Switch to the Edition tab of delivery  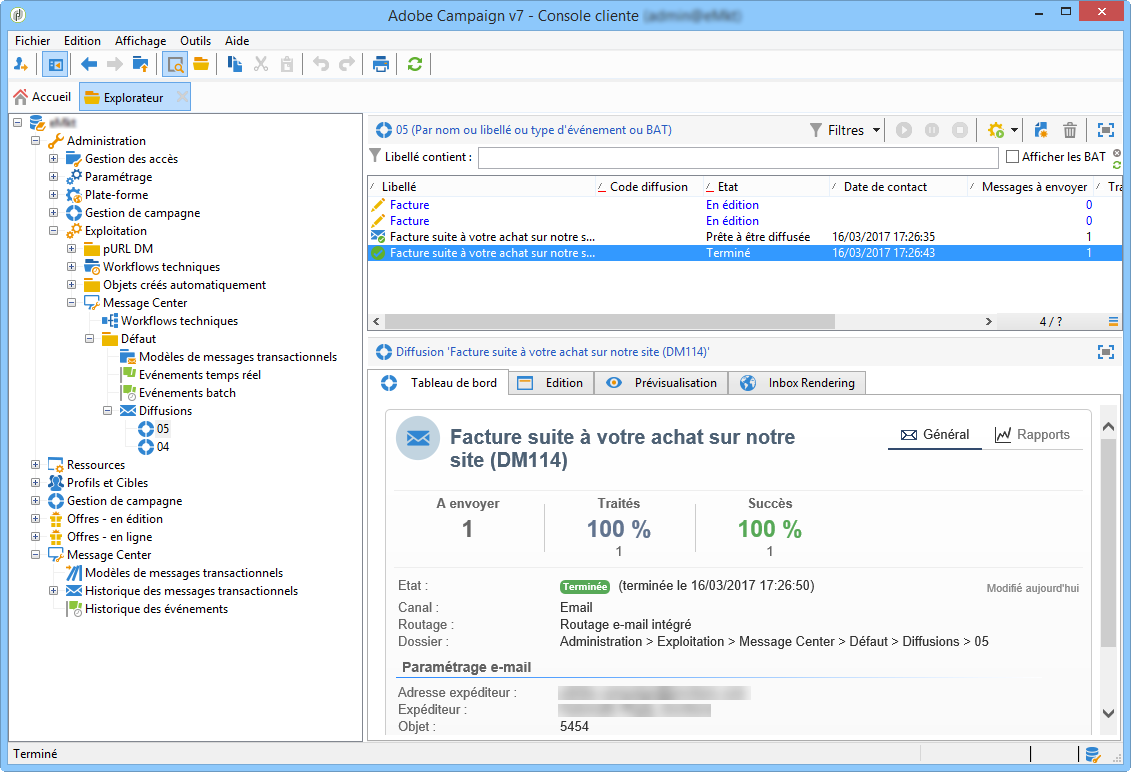[x=551, y=383]
